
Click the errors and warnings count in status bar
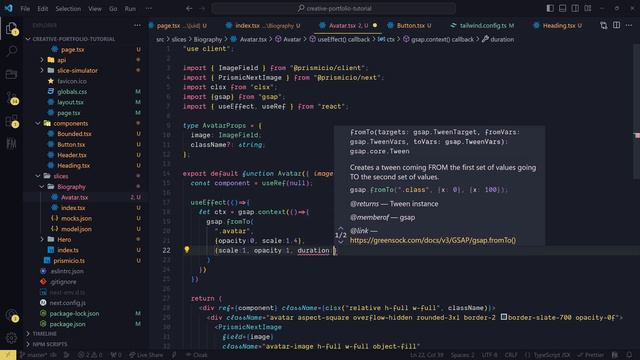click(x=90, y=355)
